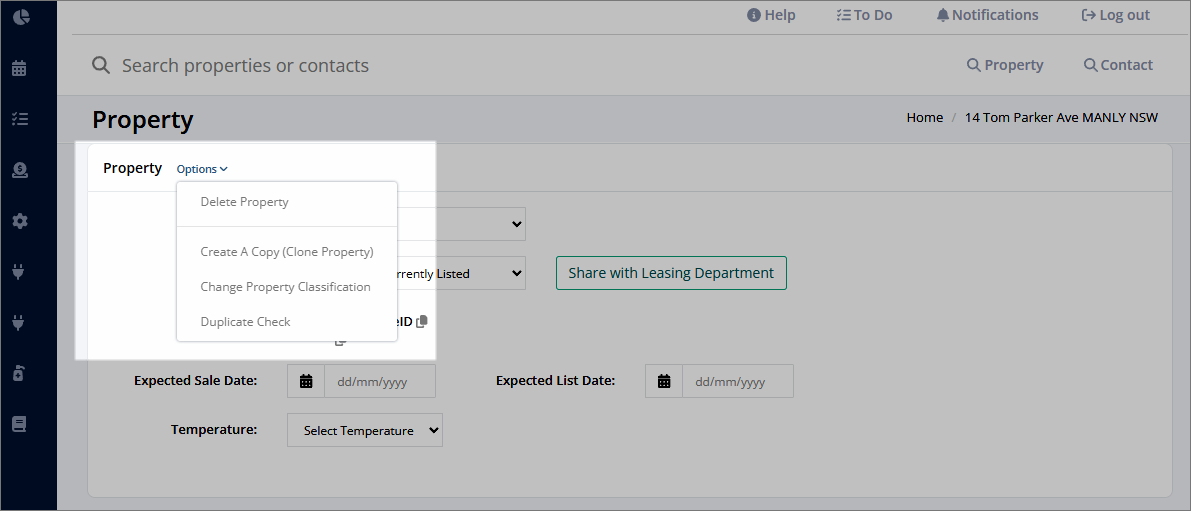Click the Expected List Date: label
1191x511 pixels.
click(x=555, y=380)
